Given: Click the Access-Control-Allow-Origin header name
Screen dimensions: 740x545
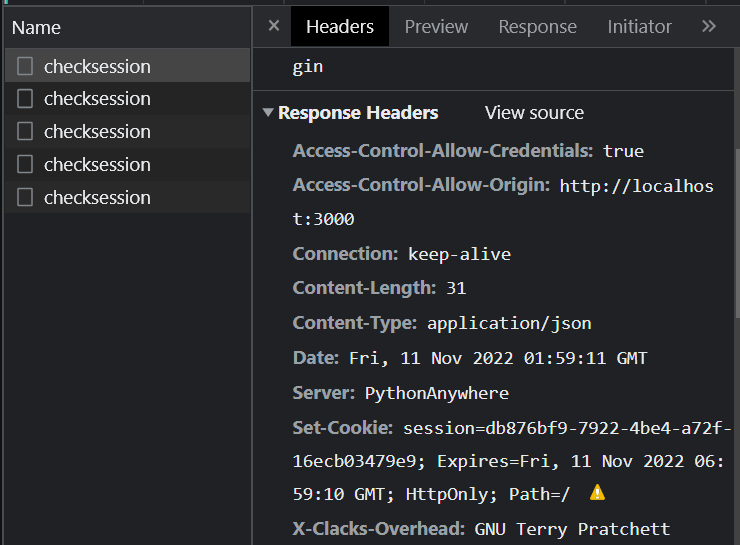Looking at the screenshot, I should tap(421, 185).
